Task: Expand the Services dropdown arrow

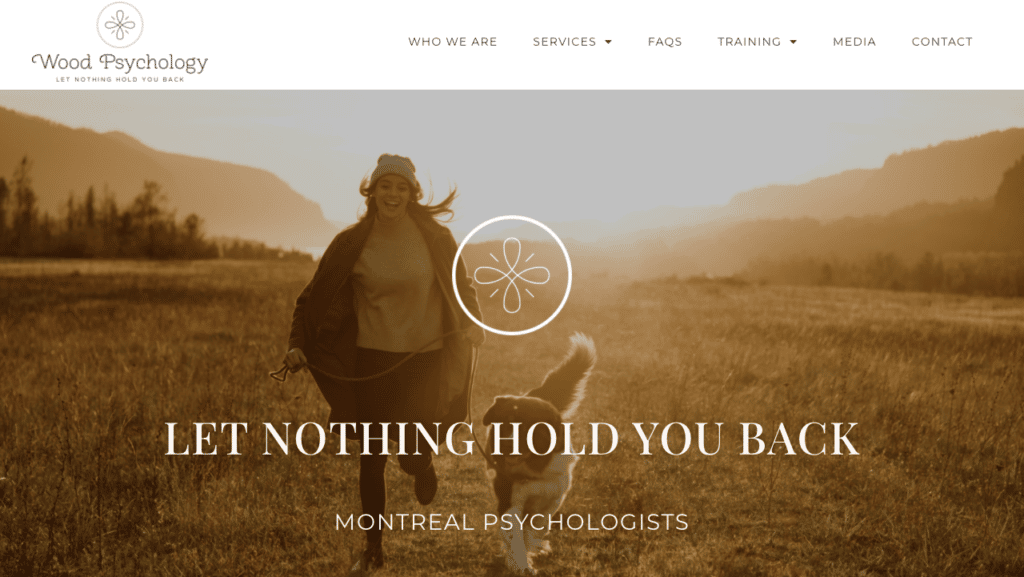Action: coord(608,42)
